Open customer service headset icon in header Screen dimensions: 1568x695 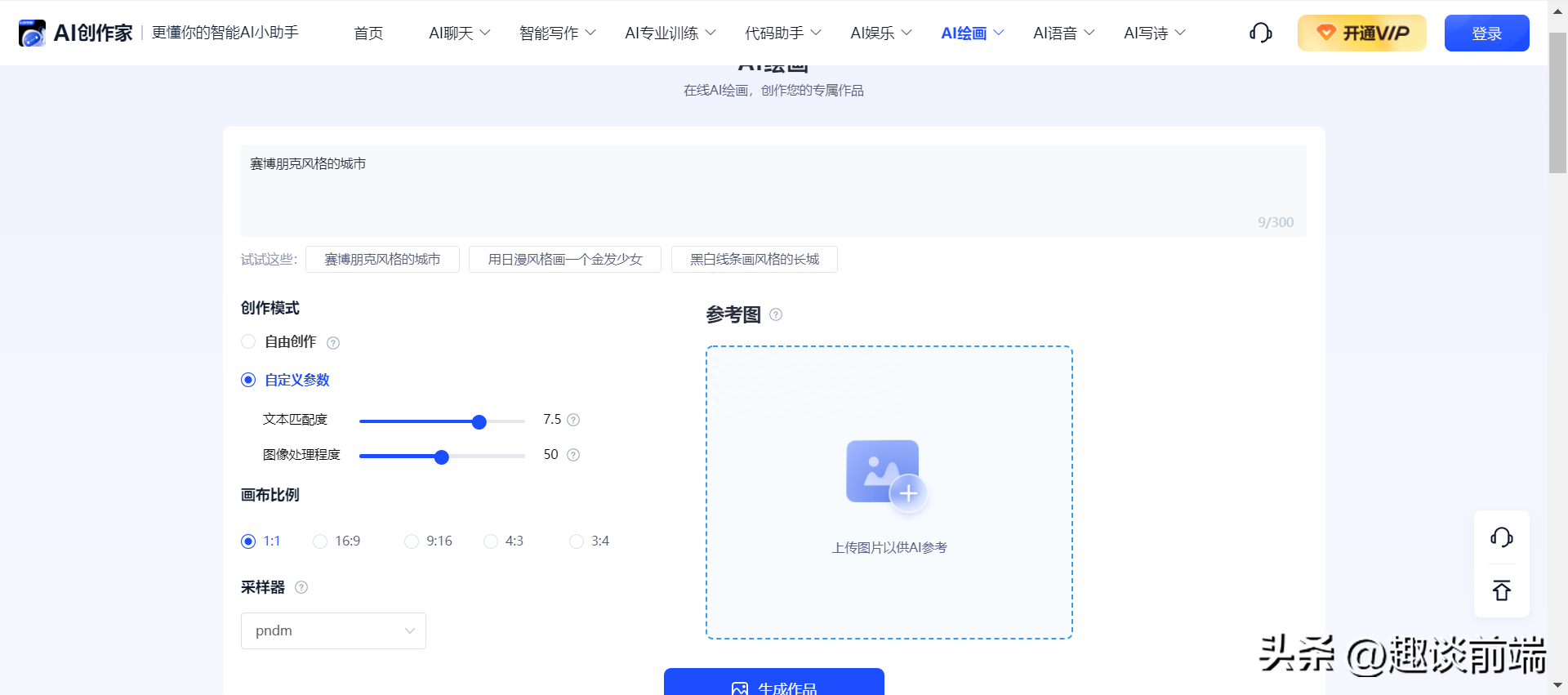(1261, 33)
